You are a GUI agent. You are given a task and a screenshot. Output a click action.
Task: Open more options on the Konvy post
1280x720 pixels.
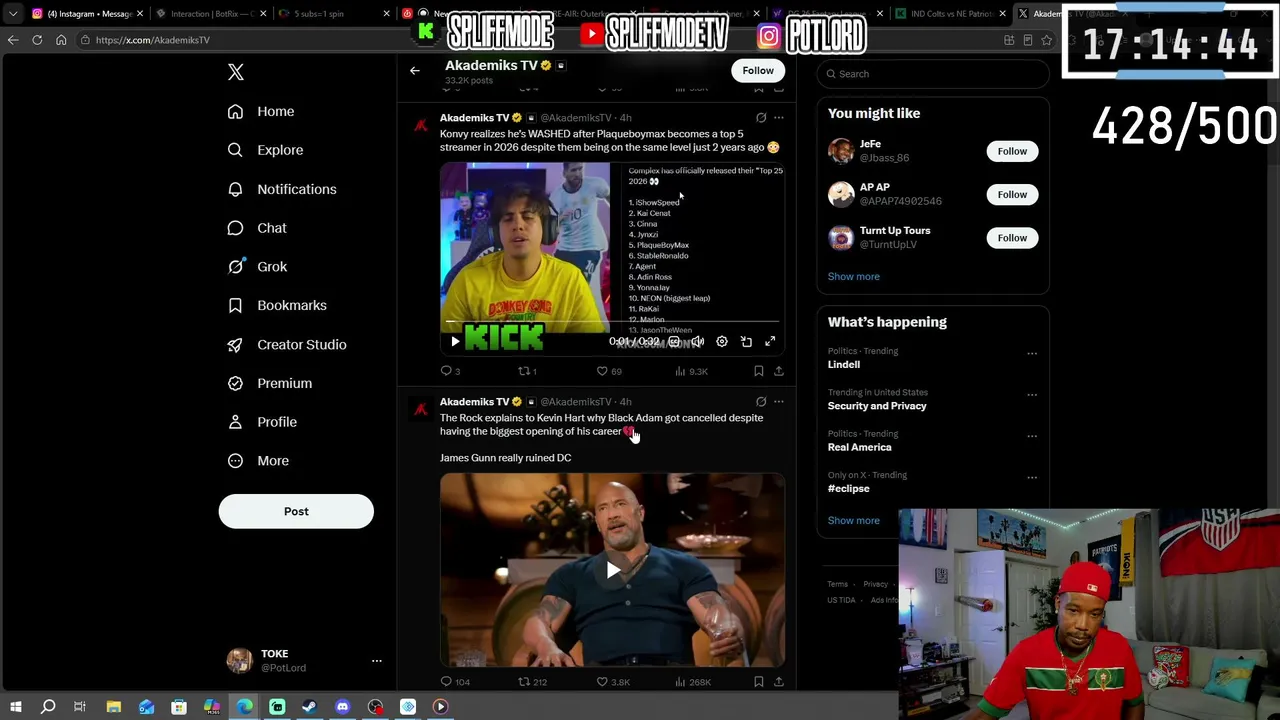779,118
